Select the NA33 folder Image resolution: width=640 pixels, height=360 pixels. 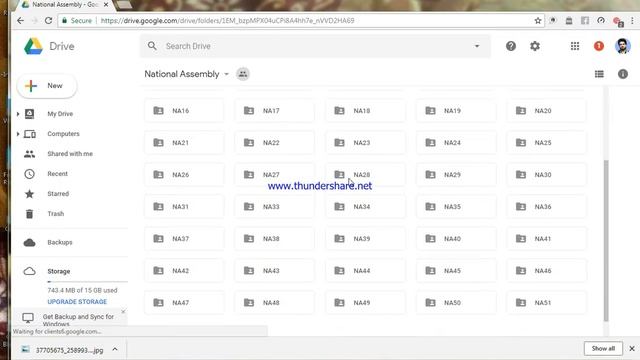coord(275,207)
